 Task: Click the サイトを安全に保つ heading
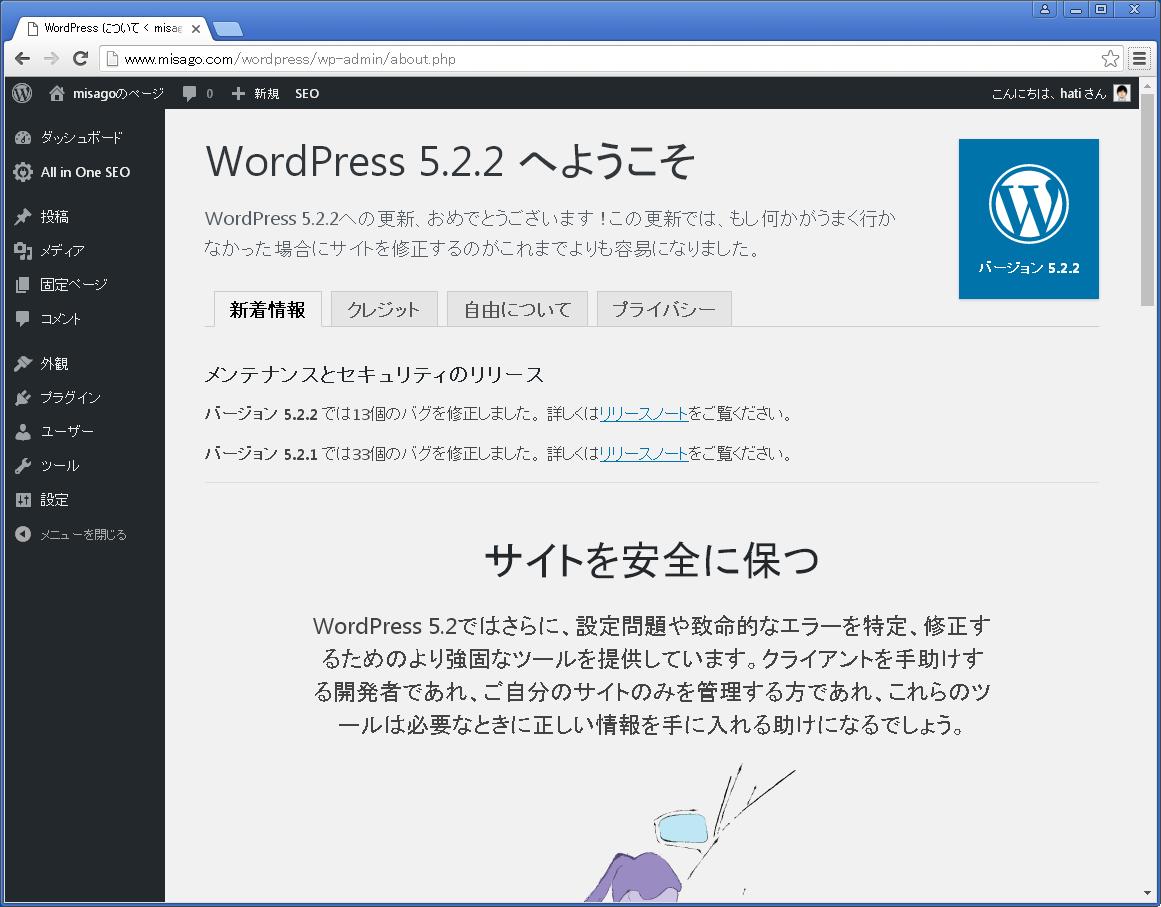652,559
